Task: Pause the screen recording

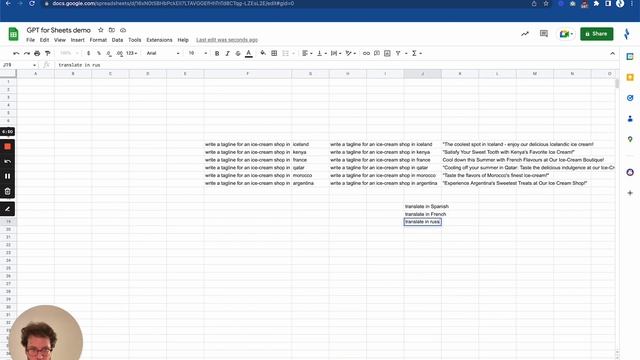Action: coord(7,176)
